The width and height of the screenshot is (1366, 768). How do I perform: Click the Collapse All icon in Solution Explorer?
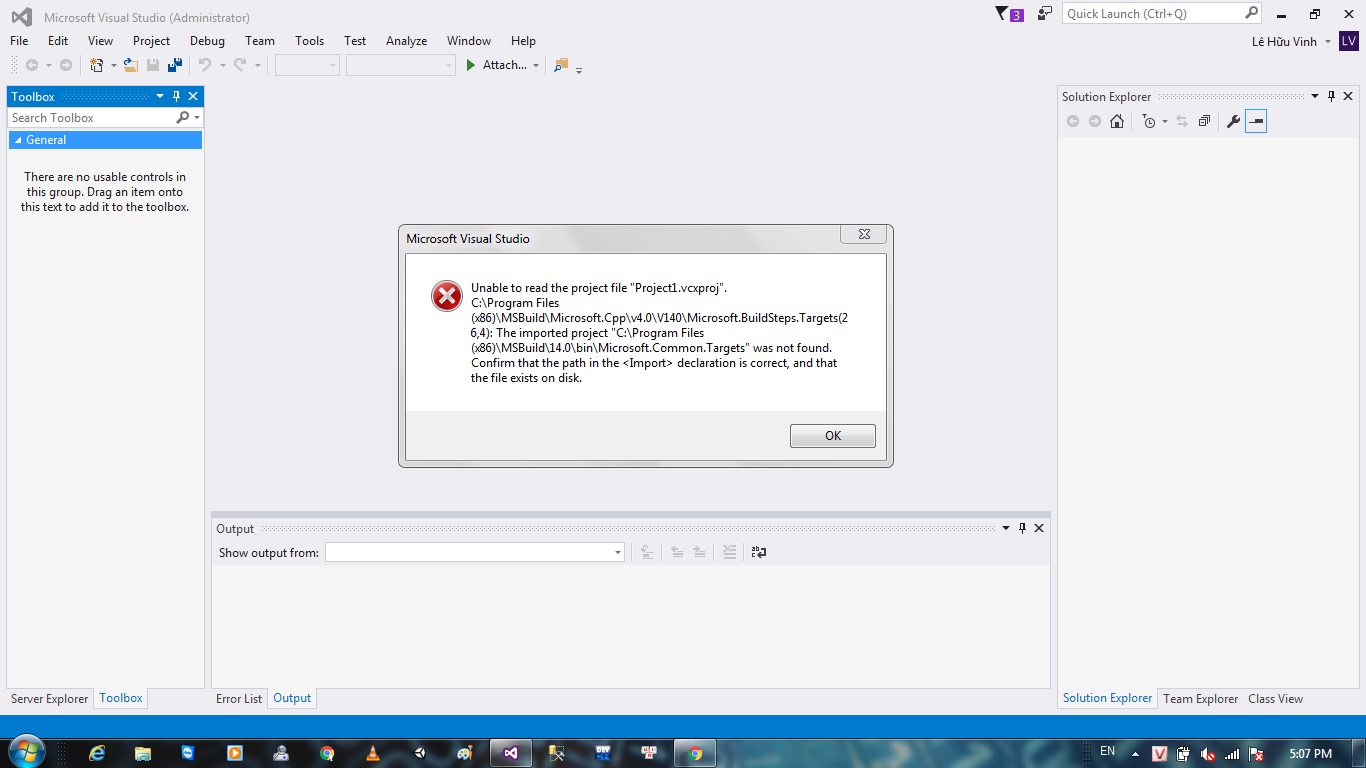(1204, 121)
